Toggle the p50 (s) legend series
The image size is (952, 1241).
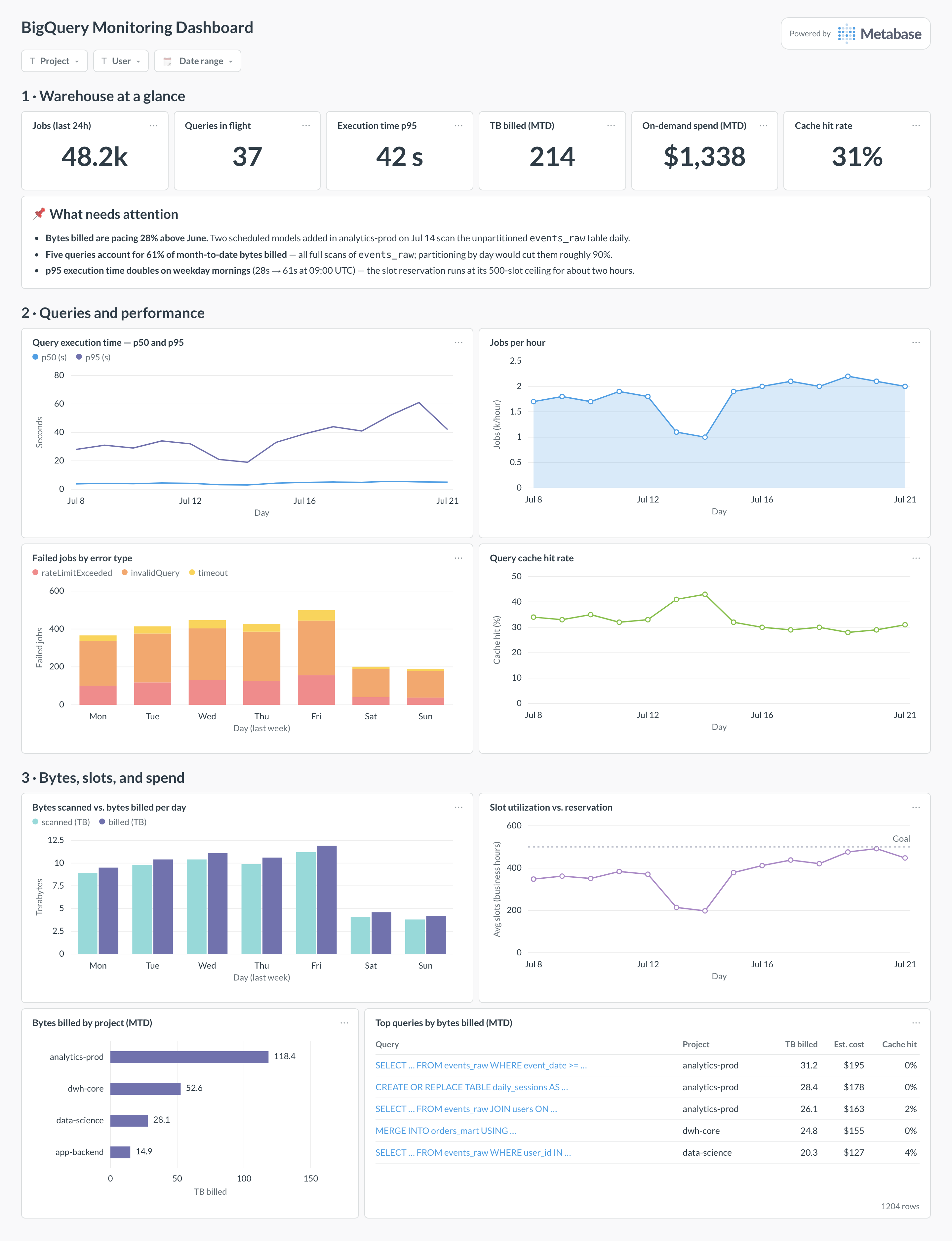point(49,358)
